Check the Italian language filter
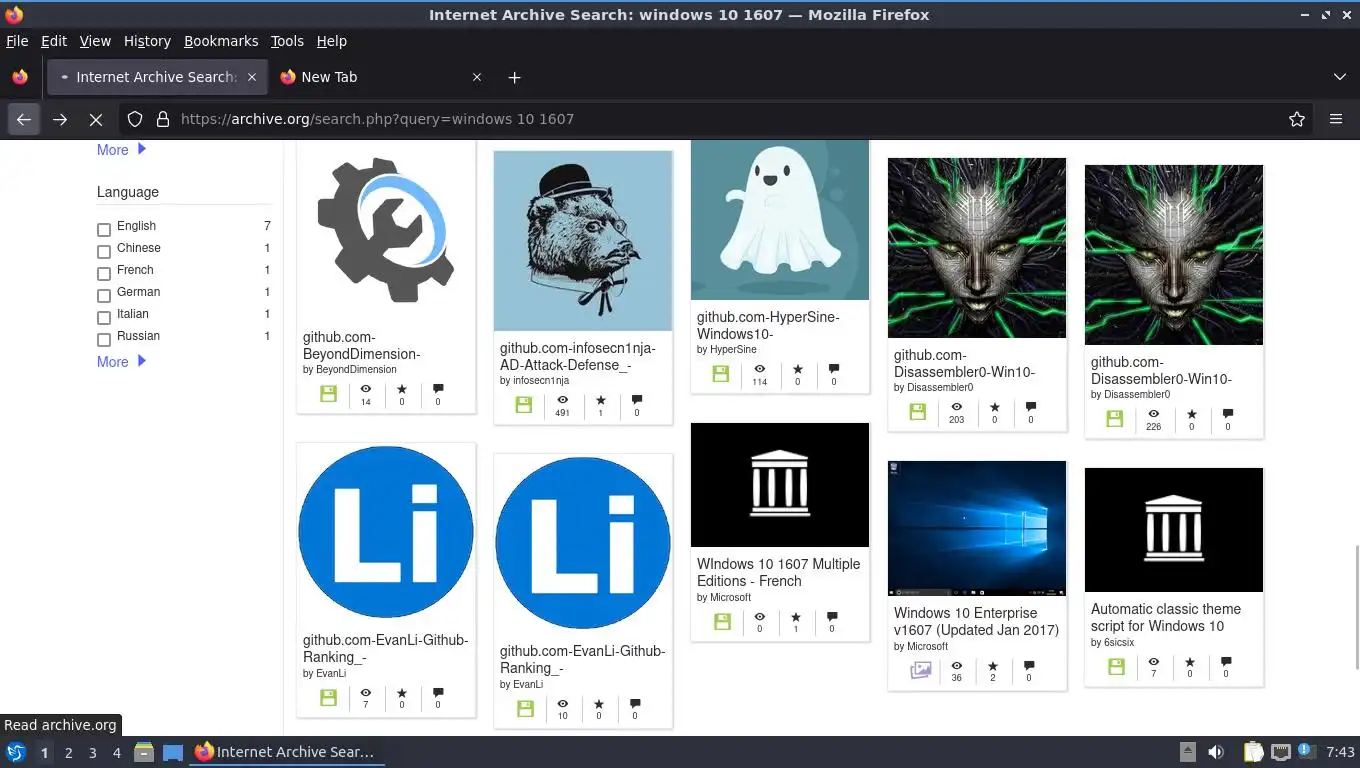Screen dimensions: 1360x768 (103, 318)
